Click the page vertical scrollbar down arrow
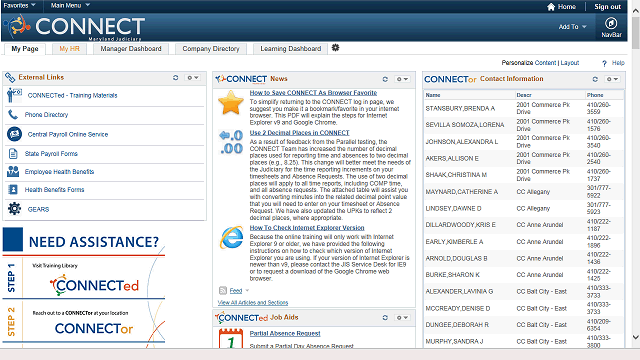This screenshot has height=360, width=640. tap(636, 338)
